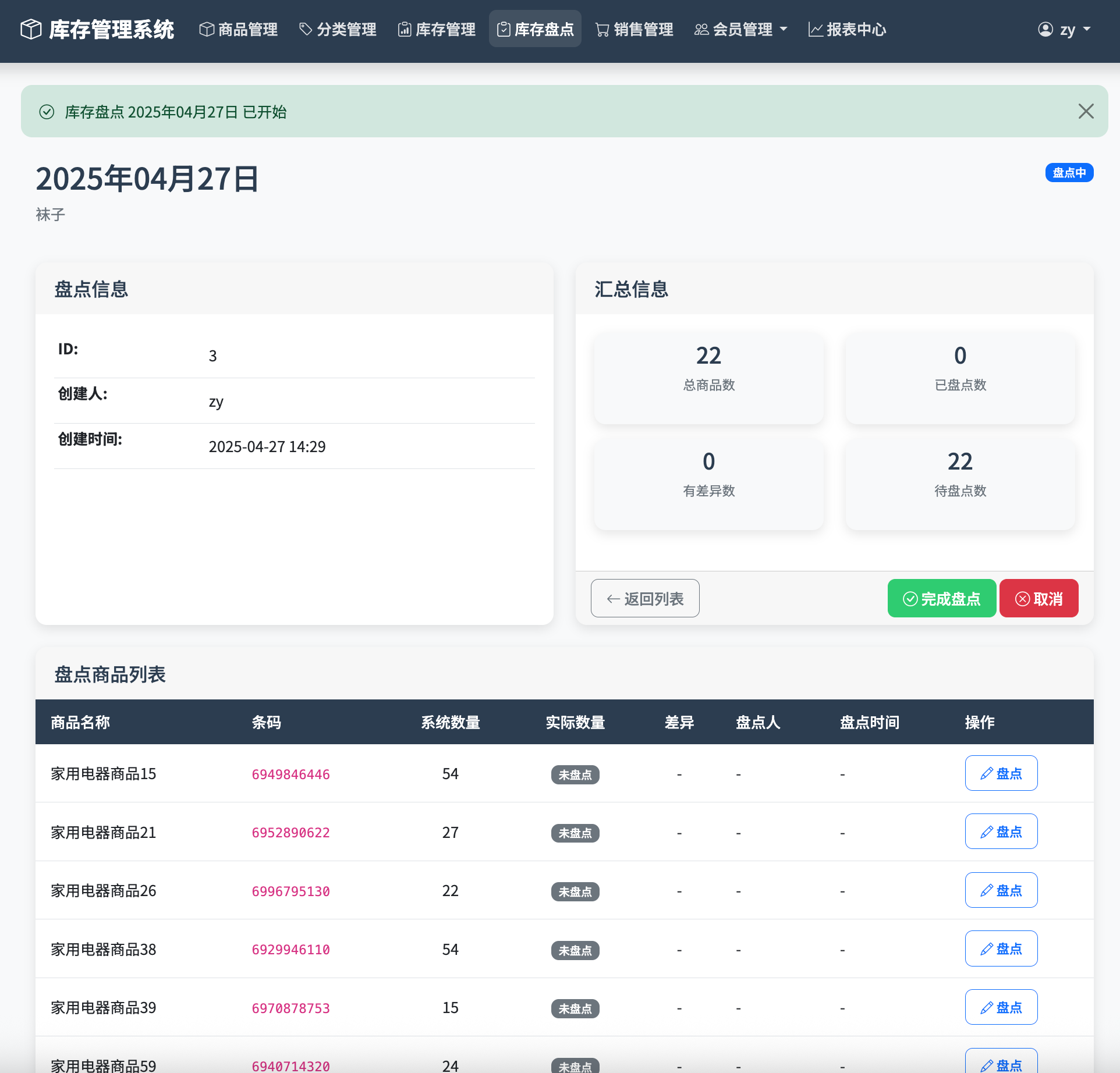This screenshot has height=1073, width=1120.
Task: Click the 未盘点 status badge for 家用电器商品26
Action: pos(575,891)
